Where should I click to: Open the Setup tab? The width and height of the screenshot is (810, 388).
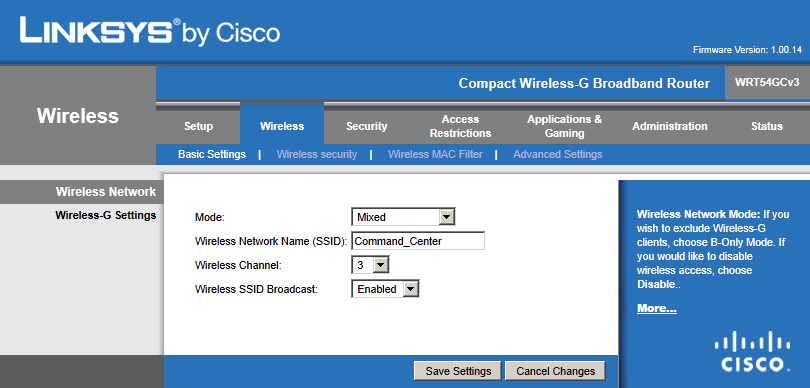click(x=198, y=126)
